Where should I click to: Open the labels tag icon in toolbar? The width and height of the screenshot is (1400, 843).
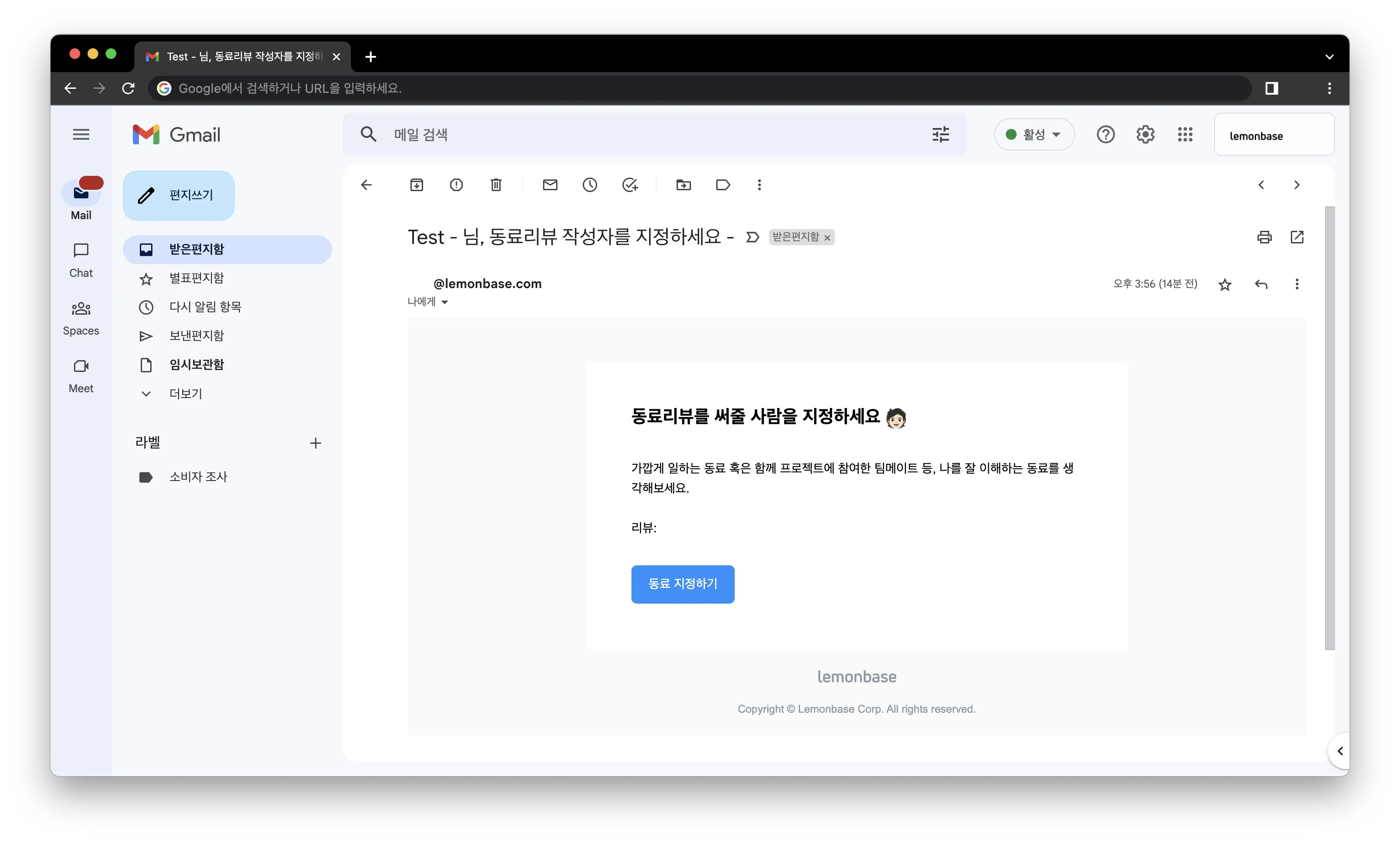coord(723,185)
